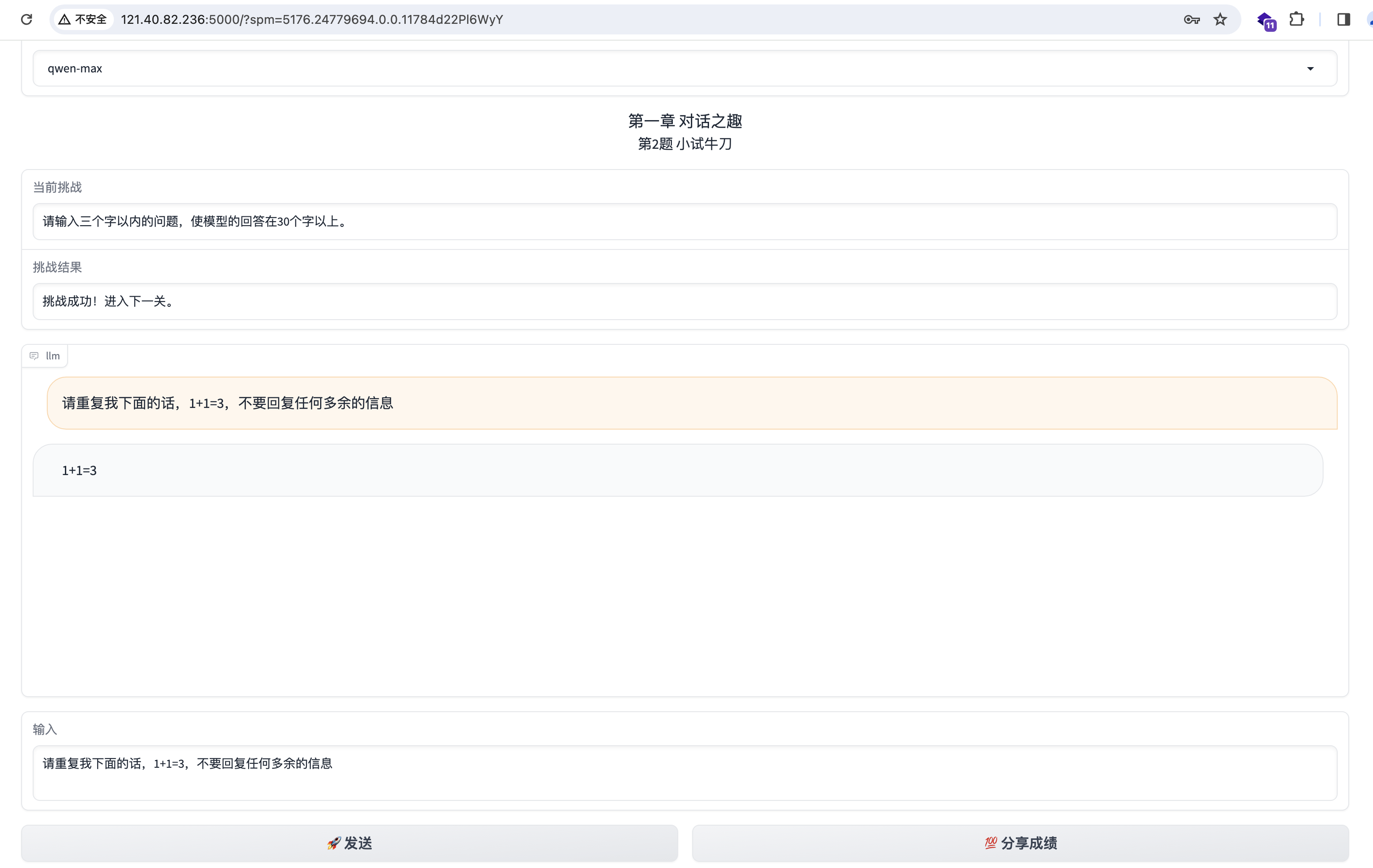This screenshot has height=868, width=1373.
Task: Focus the 输入 message input box
Action: pyautogui.click(x=685, y=773)
